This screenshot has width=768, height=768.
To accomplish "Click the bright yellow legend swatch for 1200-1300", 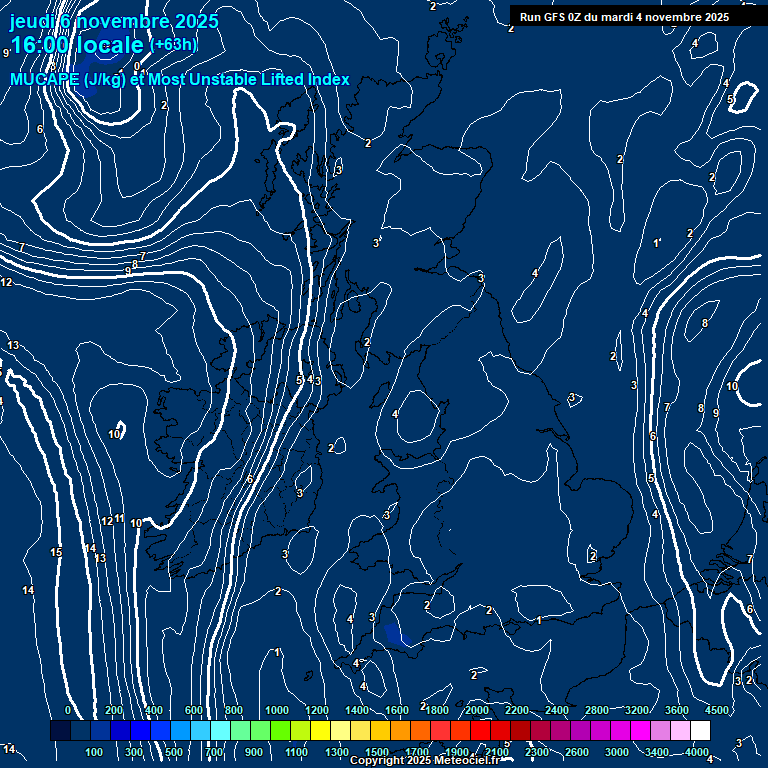I will point(321,730).
